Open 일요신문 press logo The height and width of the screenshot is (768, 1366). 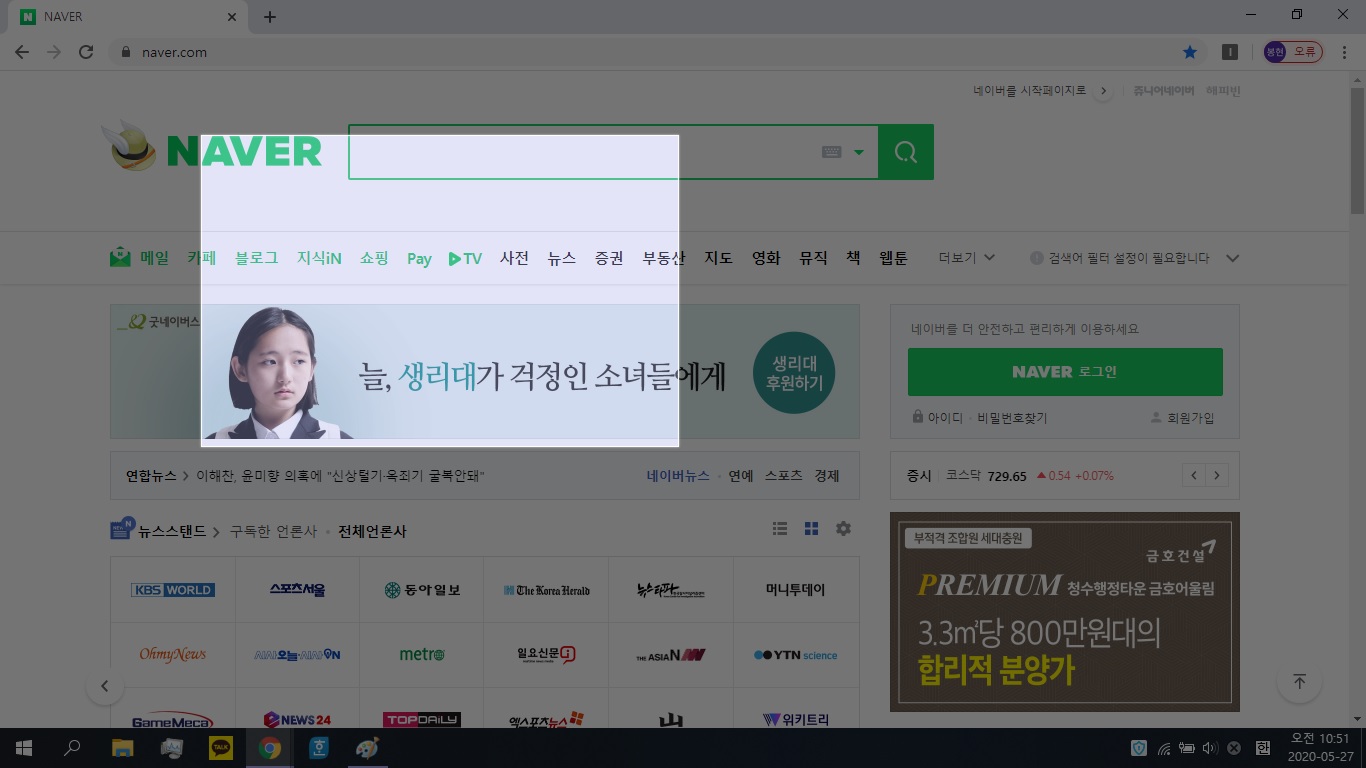tap(546, 655)
